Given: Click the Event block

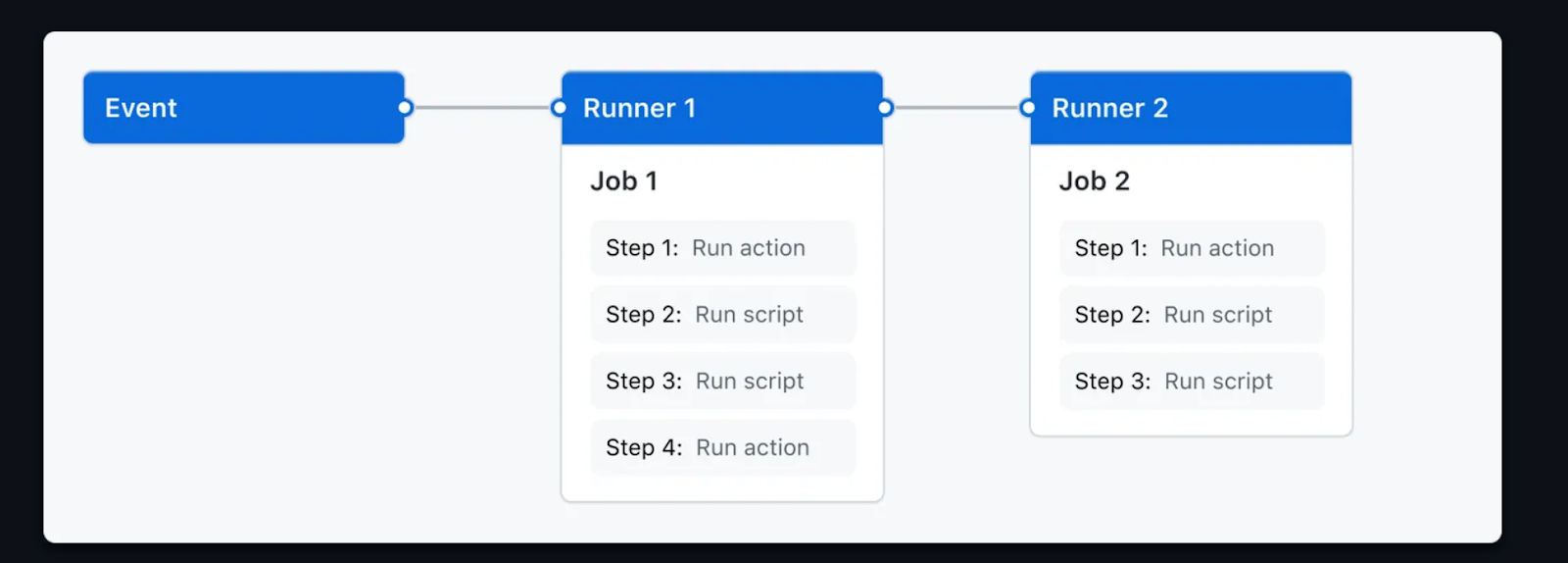Looking at the screenshot, I should pos(244,108).
